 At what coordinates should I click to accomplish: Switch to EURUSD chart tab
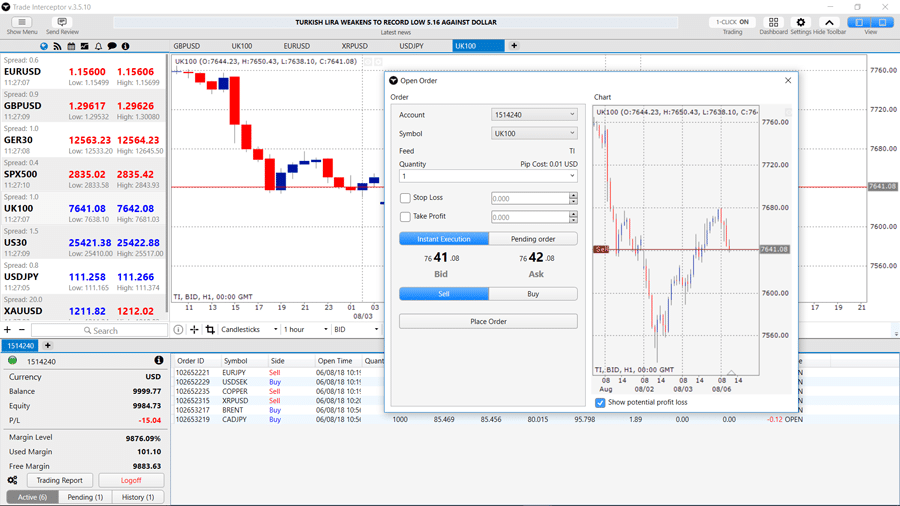coord(297,46)
